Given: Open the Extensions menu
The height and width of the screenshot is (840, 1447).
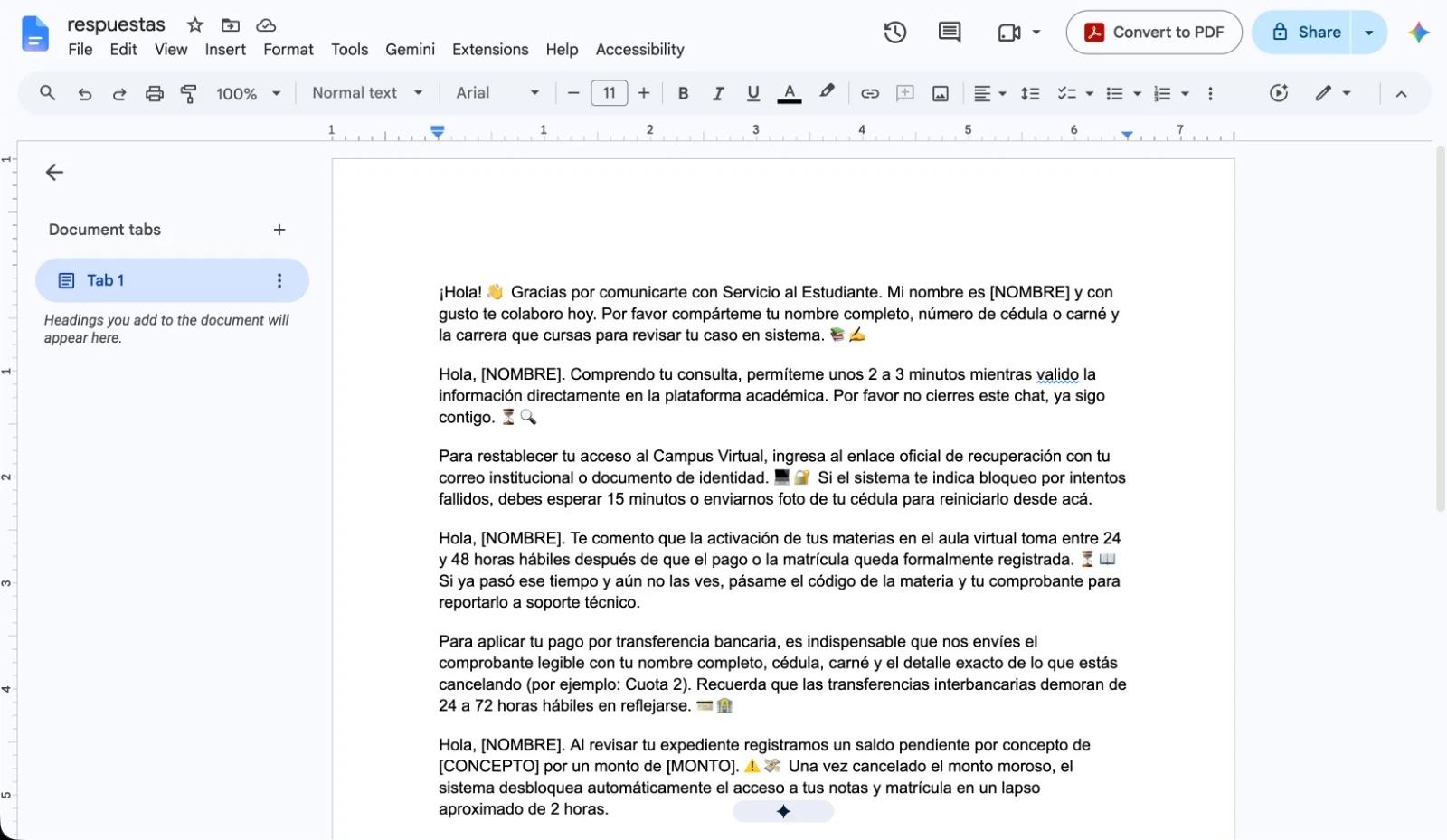Looking at the screenshot, I should pyautogui.click(x=490, y=50).
